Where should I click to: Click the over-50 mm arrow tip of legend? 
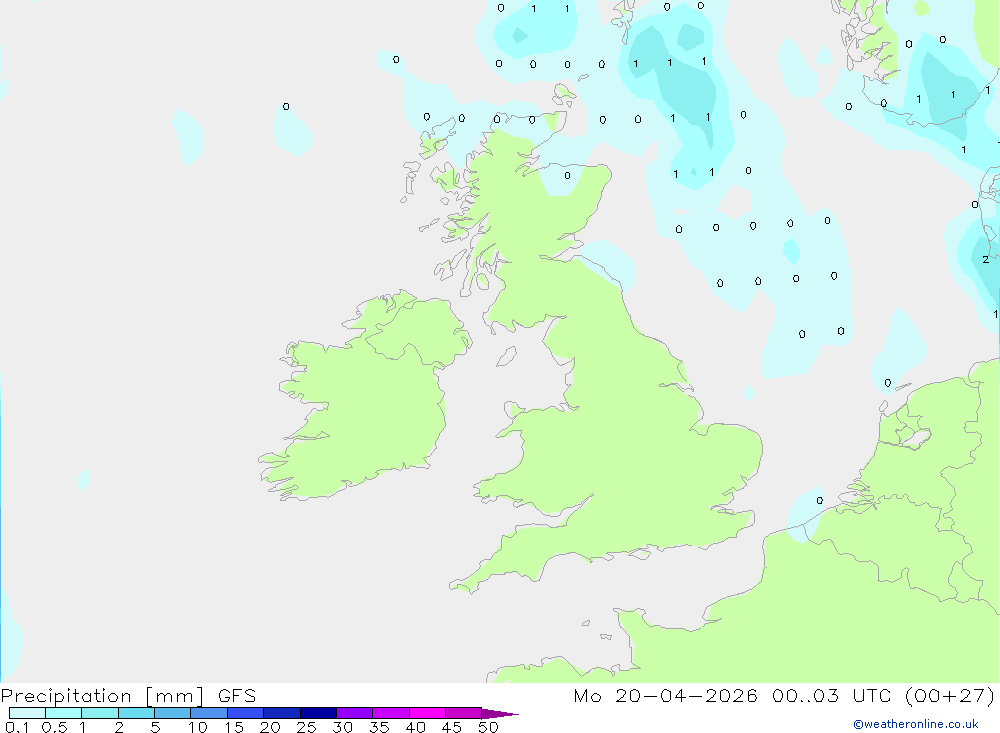pos(500,713)
